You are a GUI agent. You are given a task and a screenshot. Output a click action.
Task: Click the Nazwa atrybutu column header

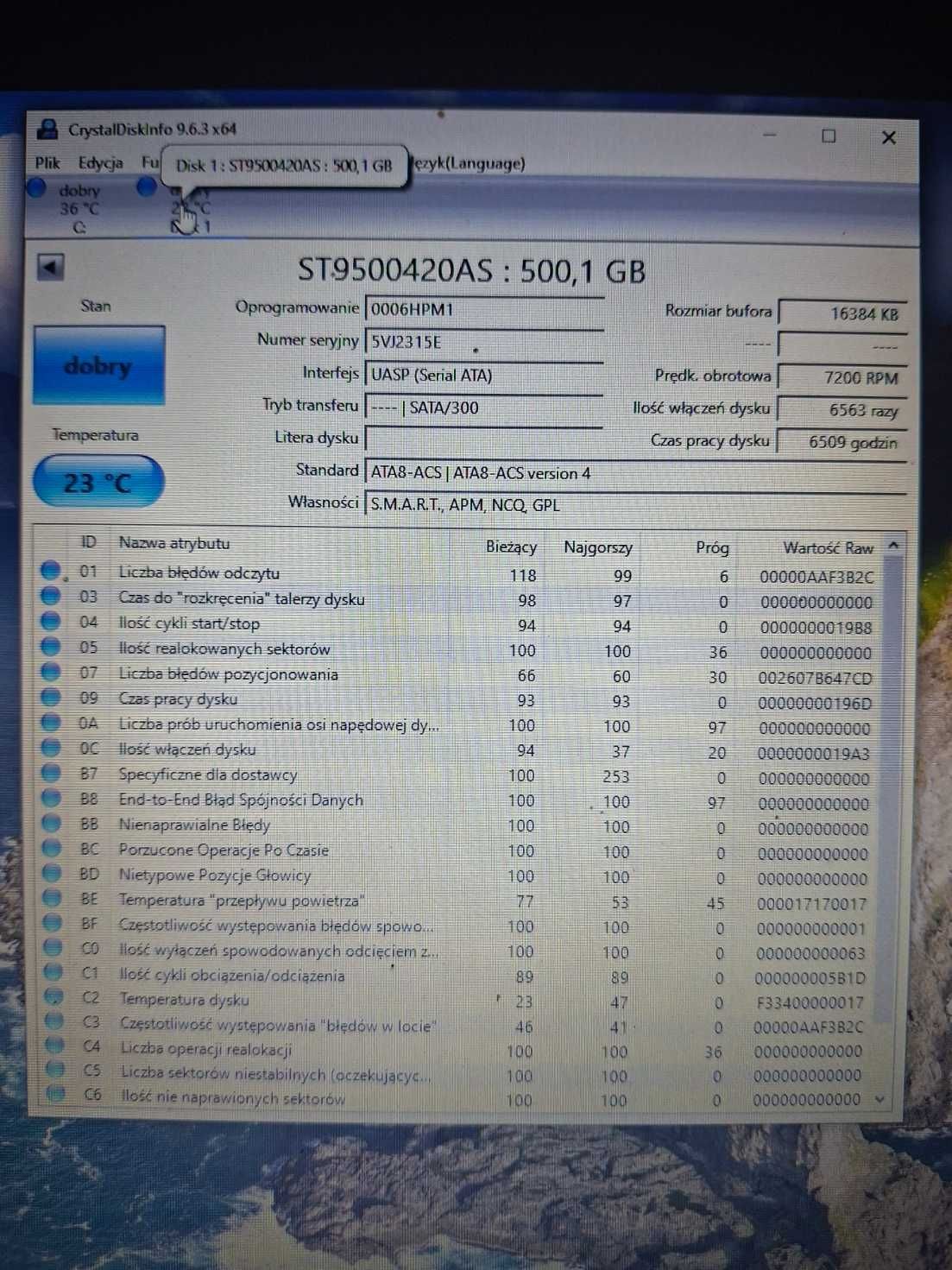(x=174, y=543)
